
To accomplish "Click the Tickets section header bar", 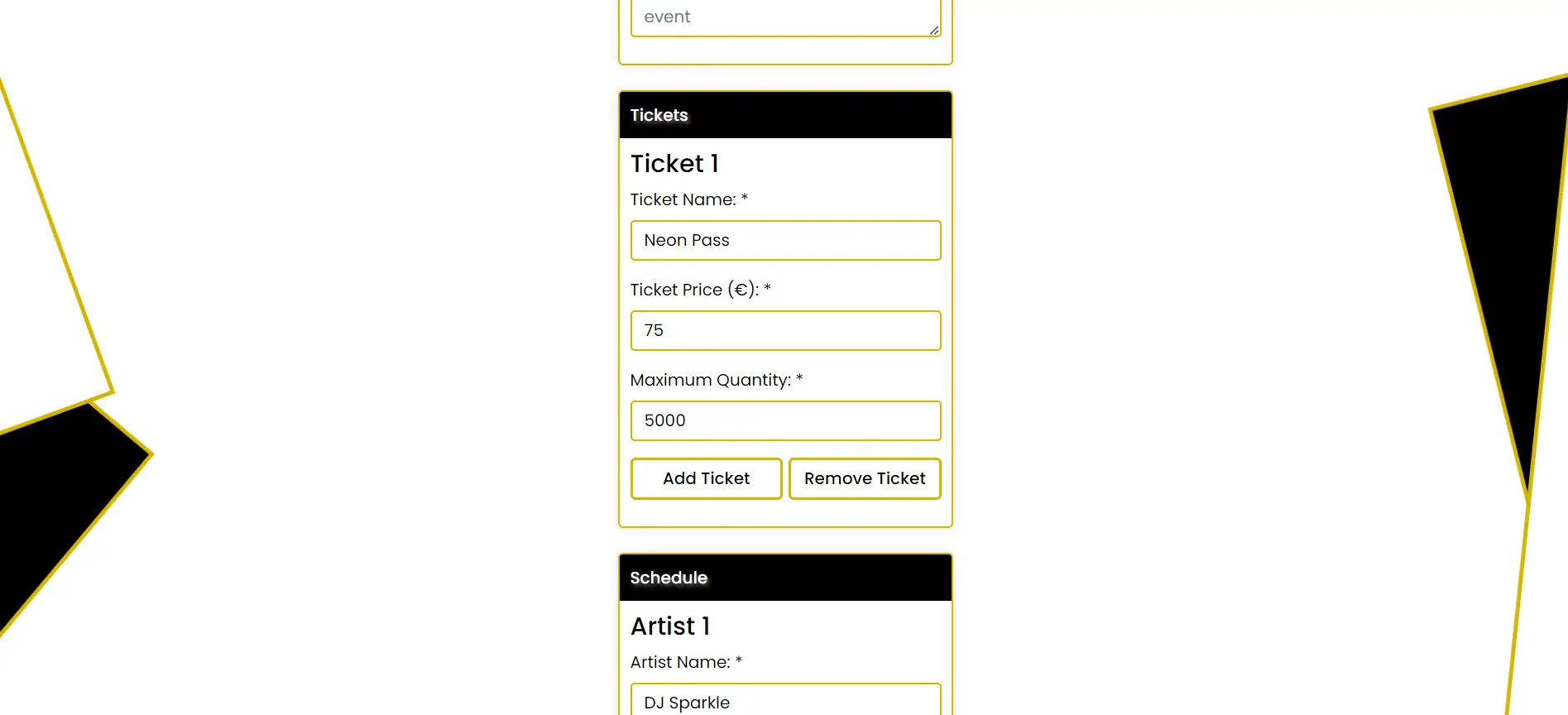I will coord(784,115).
